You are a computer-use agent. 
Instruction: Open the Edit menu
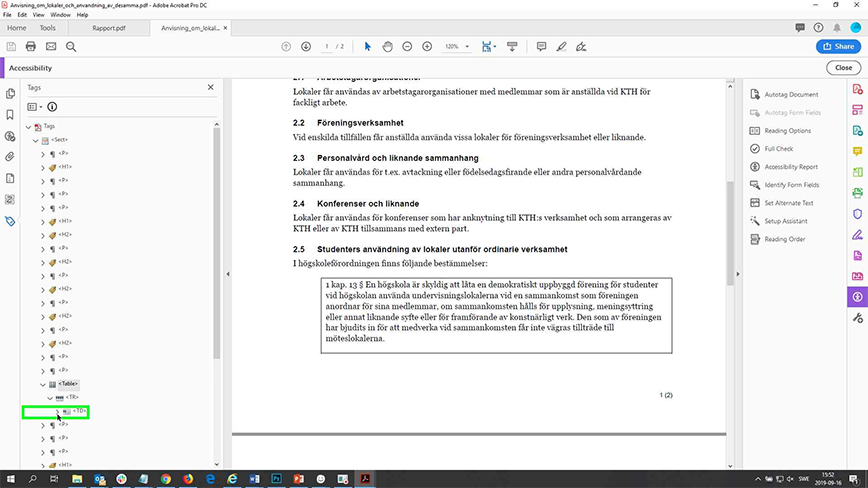(22, 15)
